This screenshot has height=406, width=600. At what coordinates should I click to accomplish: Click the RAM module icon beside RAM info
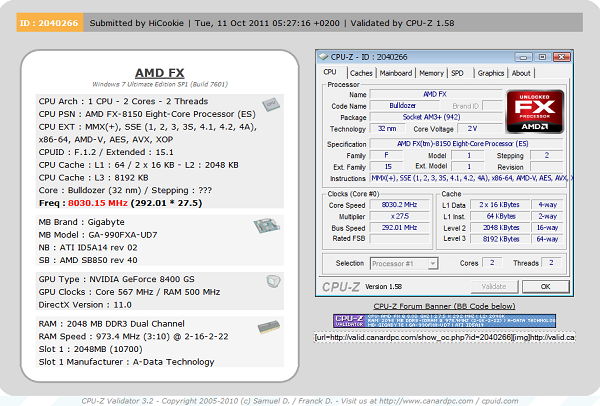(x=269, y=327)
